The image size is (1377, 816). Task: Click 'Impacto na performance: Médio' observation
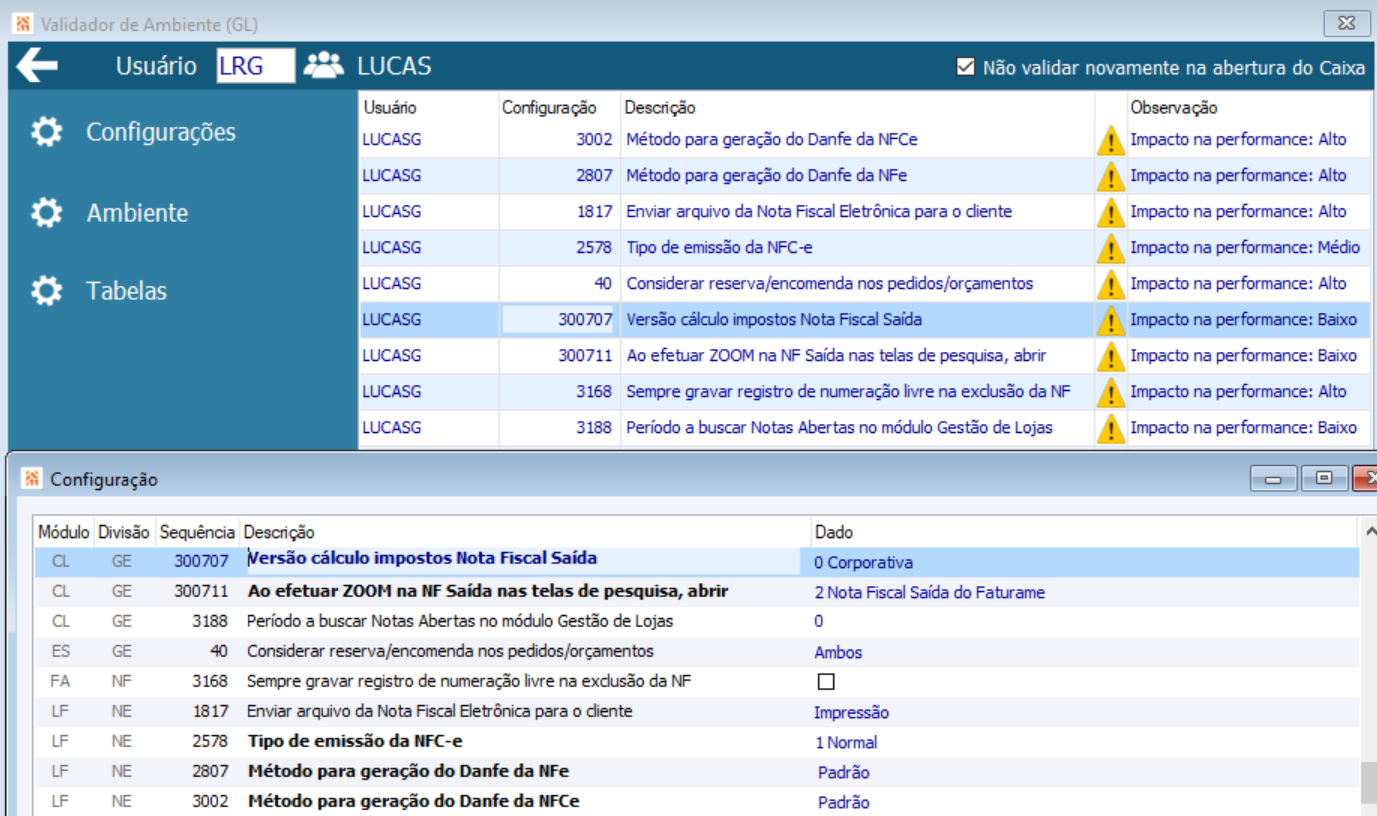(1244, 248)
